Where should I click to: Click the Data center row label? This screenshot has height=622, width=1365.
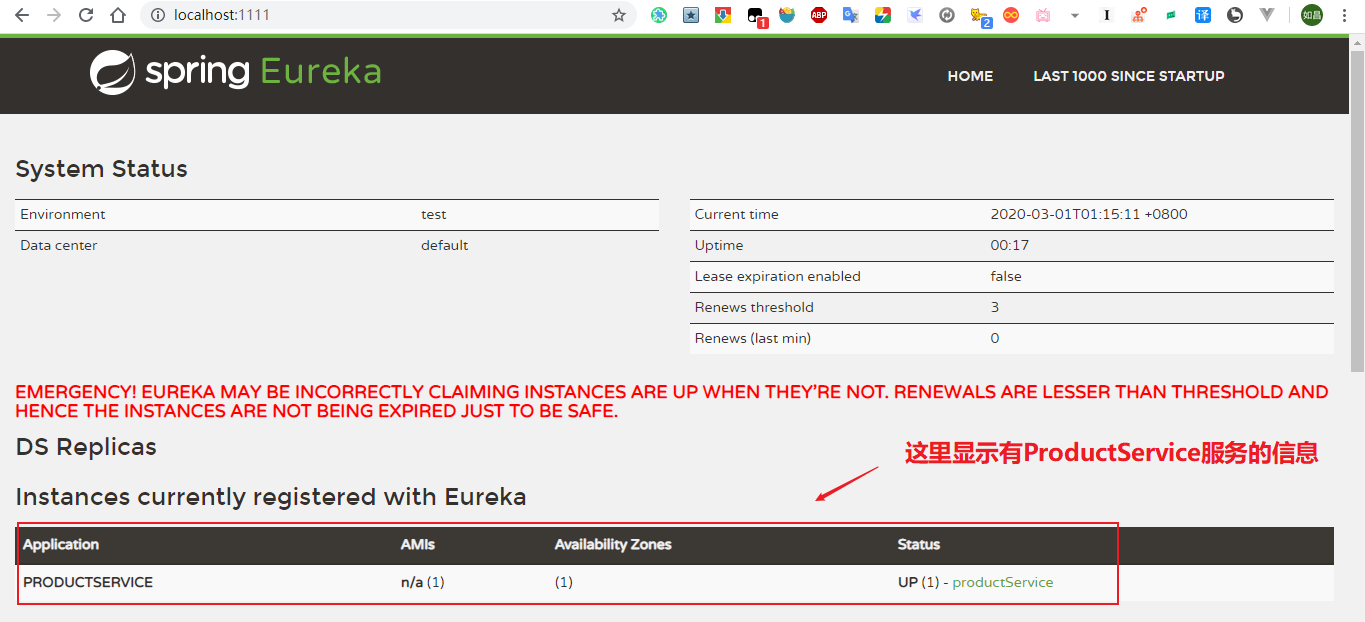pyautogui.click(x=59, y=245)
